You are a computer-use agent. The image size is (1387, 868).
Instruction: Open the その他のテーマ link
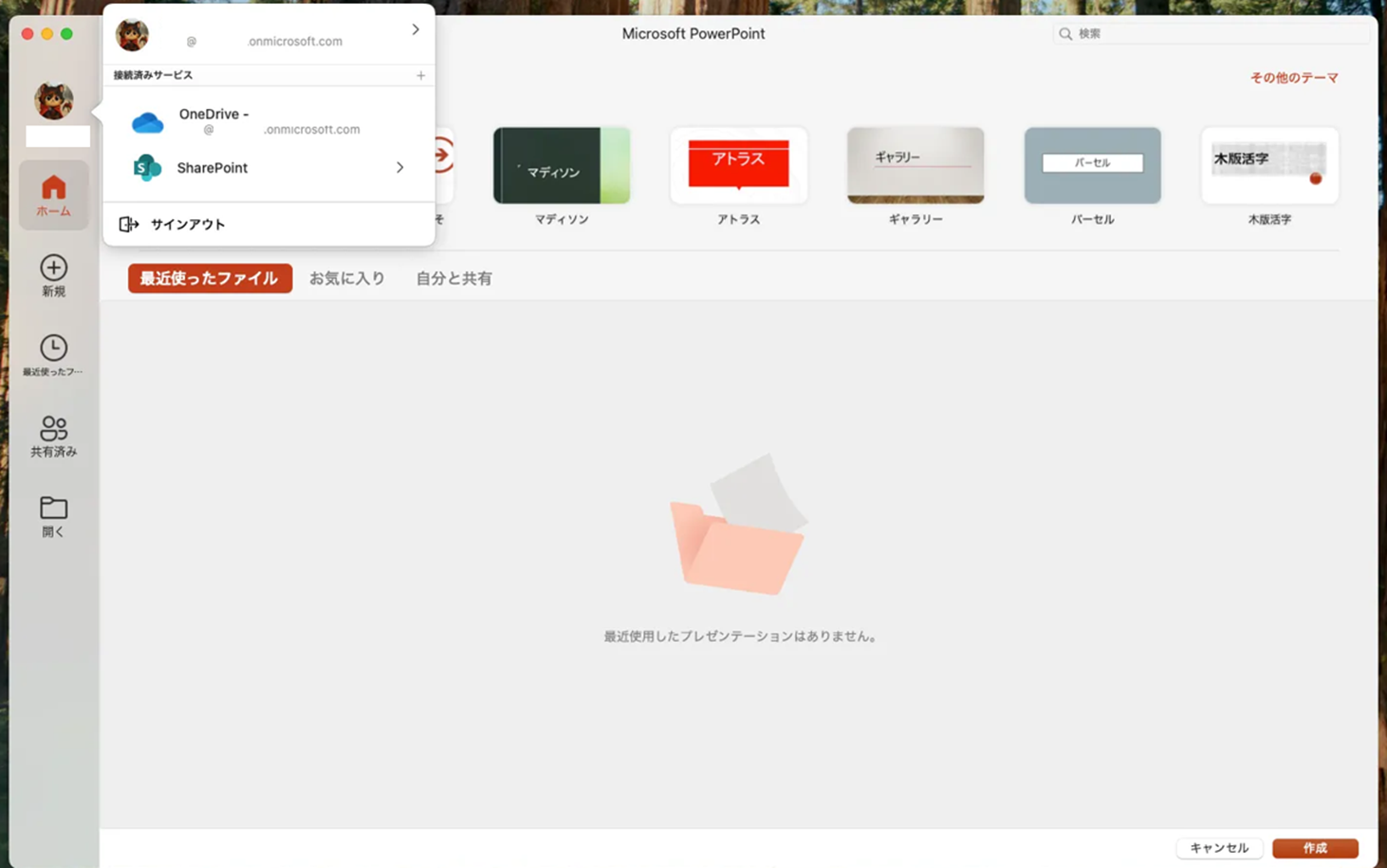pos(1294,78)
